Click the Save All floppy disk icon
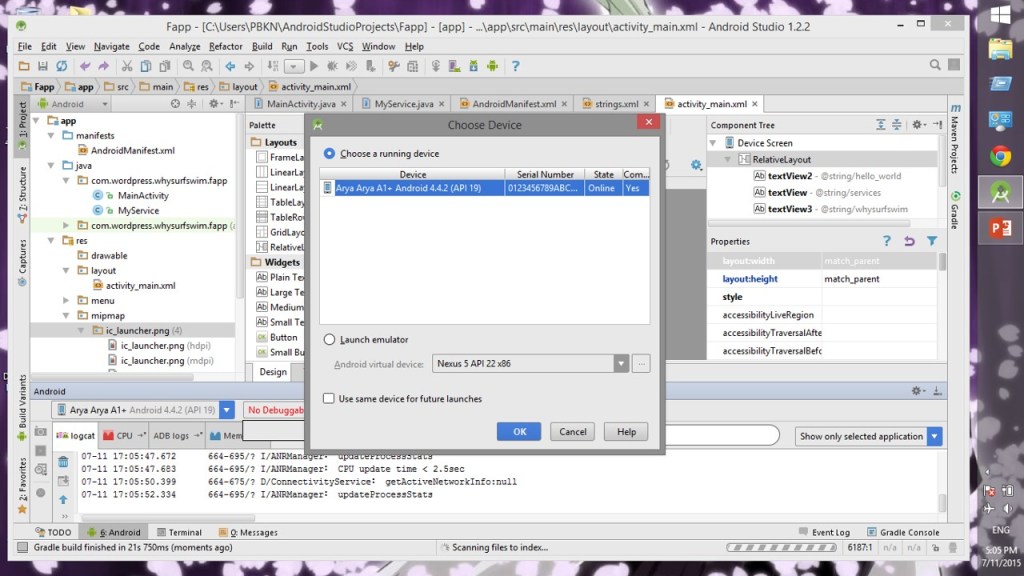 (x=42, y=66)
